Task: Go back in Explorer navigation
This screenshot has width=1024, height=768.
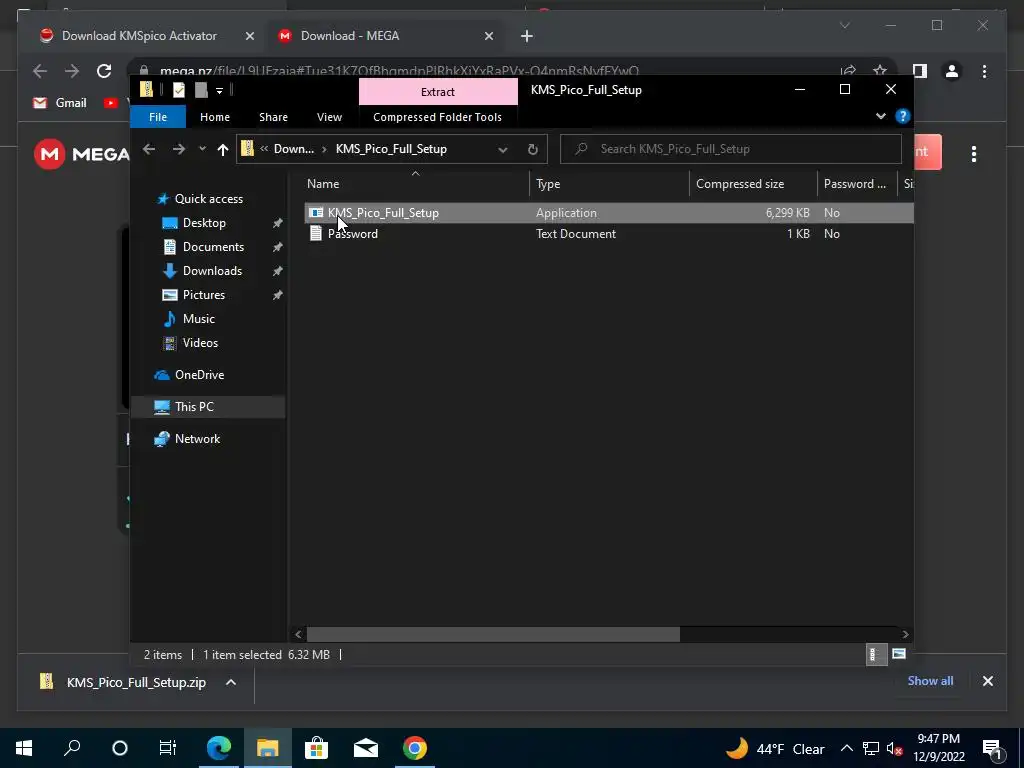Action: click(149, 149)
